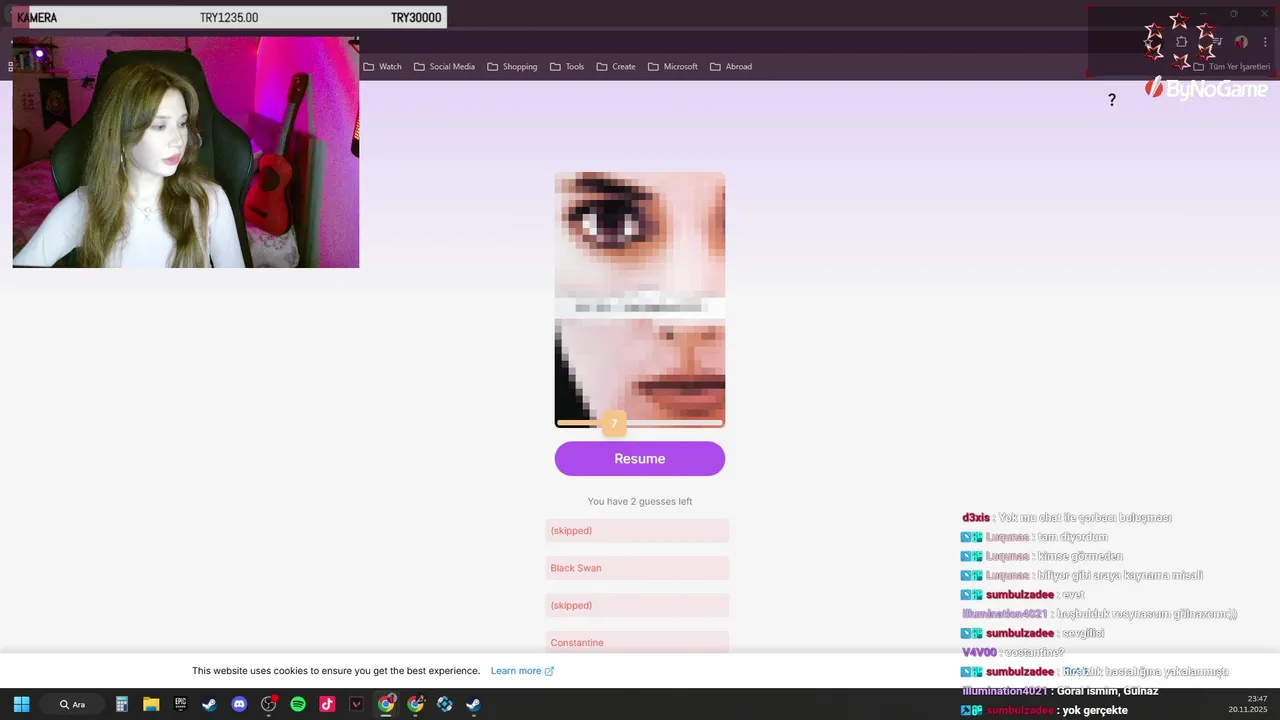Open the Social Media bookmarks folder
1280x720 pixels.
click(x=444, y=67)
